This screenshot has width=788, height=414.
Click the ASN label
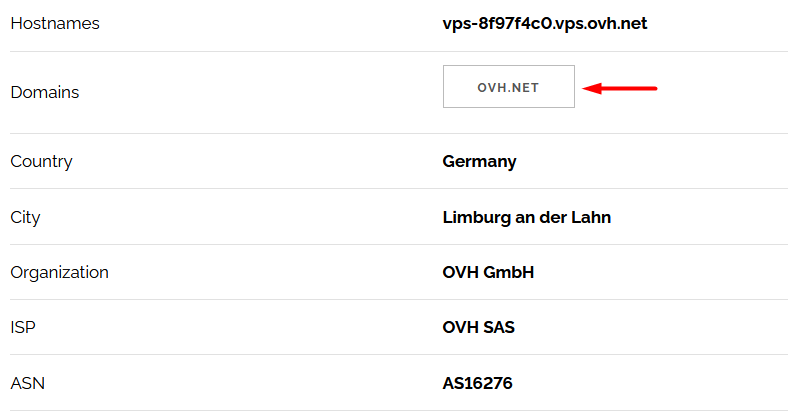pos(28,383)
